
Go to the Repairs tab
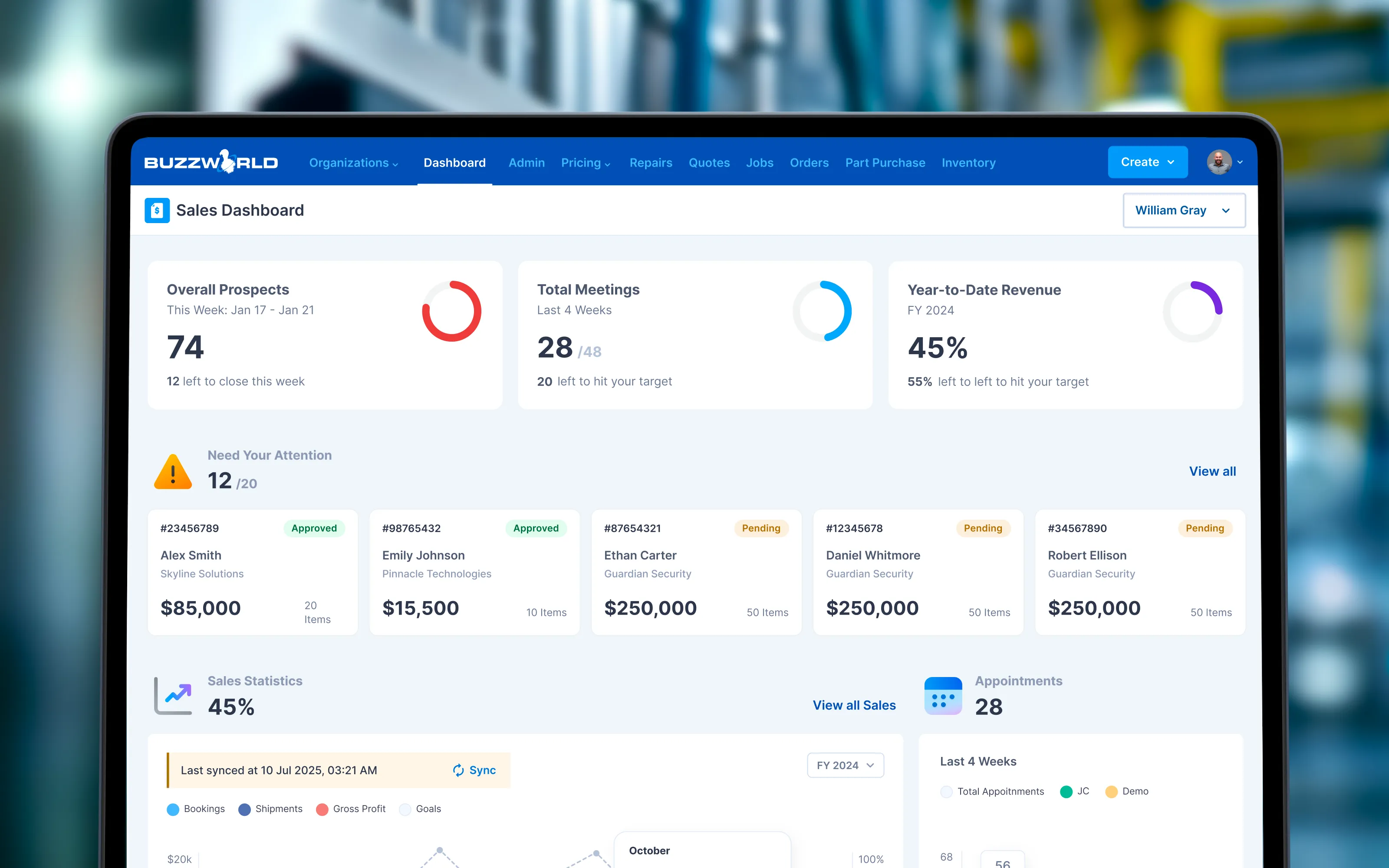pyautogui.click(x=650, y=163)
